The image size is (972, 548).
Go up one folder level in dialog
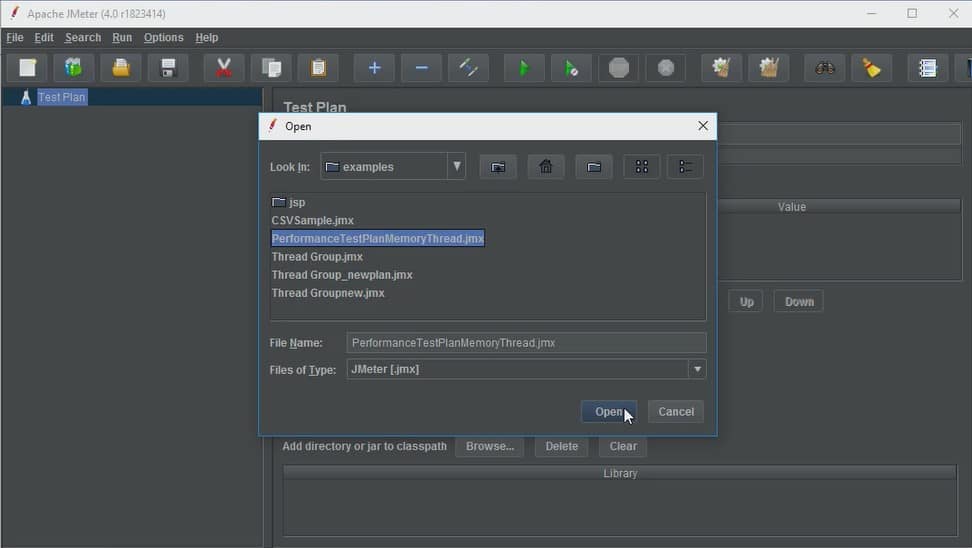click(498, 167)
